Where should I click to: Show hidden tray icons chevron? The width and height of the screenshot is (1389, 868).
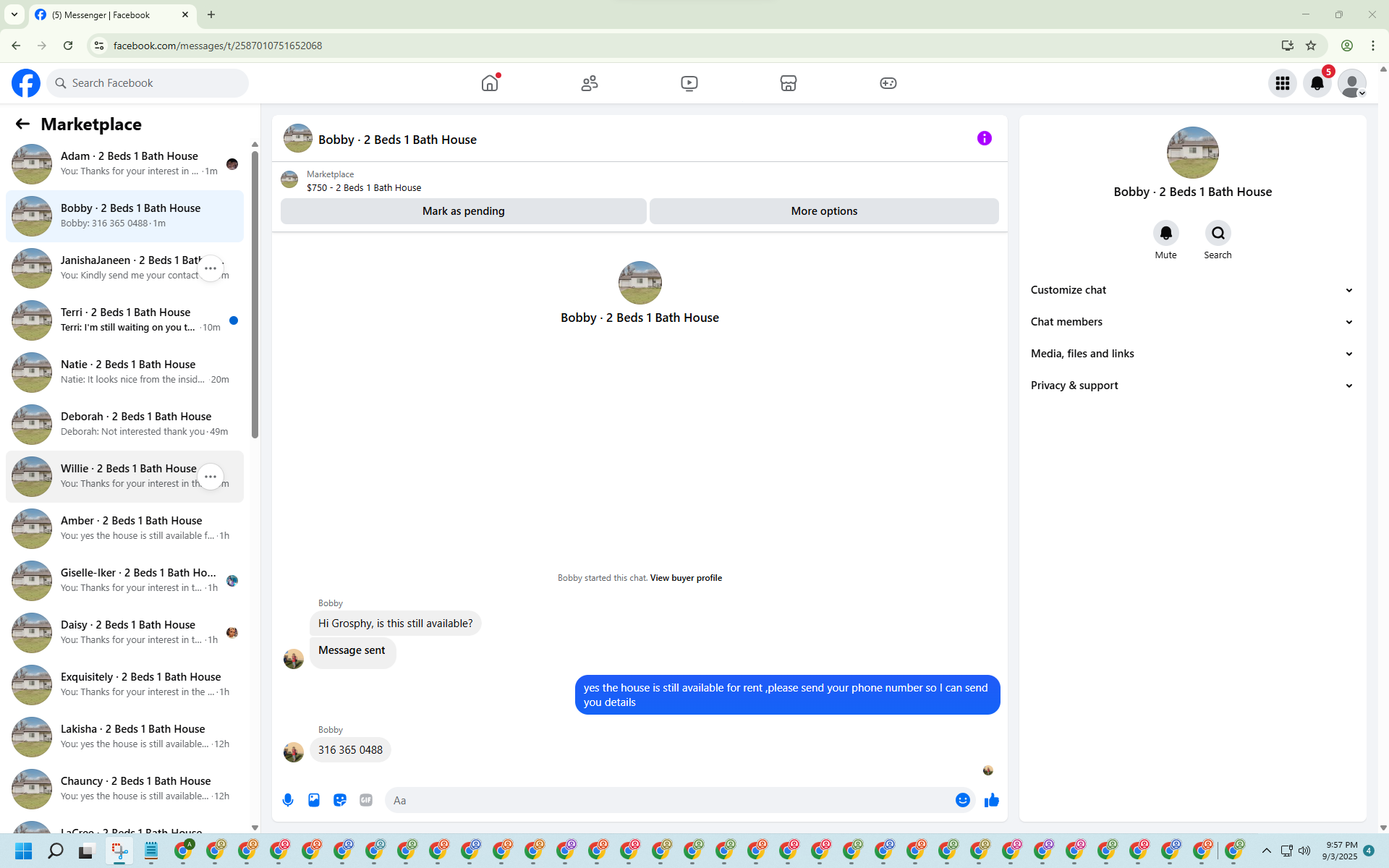(1267, 851)
